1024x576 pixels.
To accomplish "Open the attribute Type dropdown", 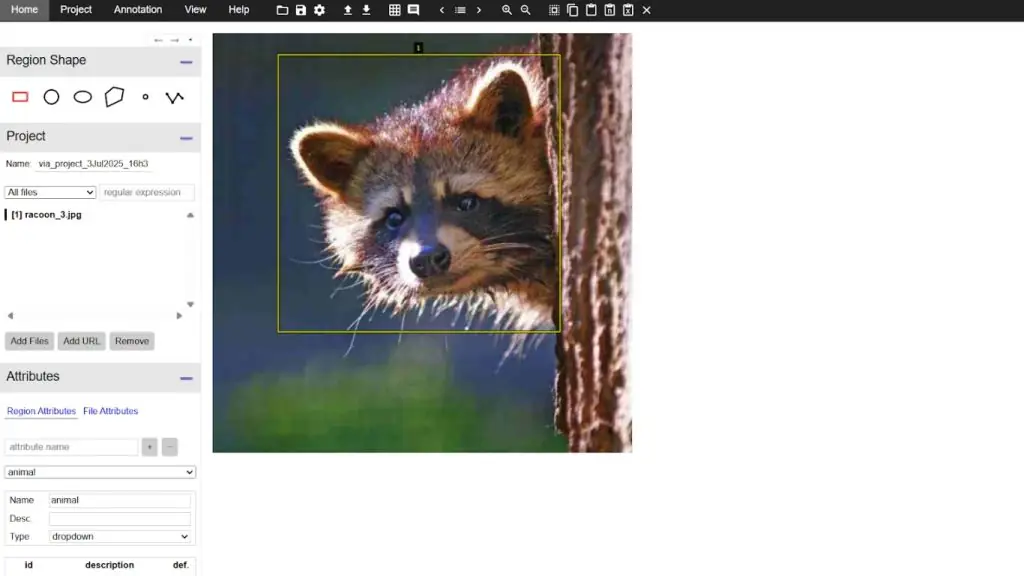I will click(120, 536).
